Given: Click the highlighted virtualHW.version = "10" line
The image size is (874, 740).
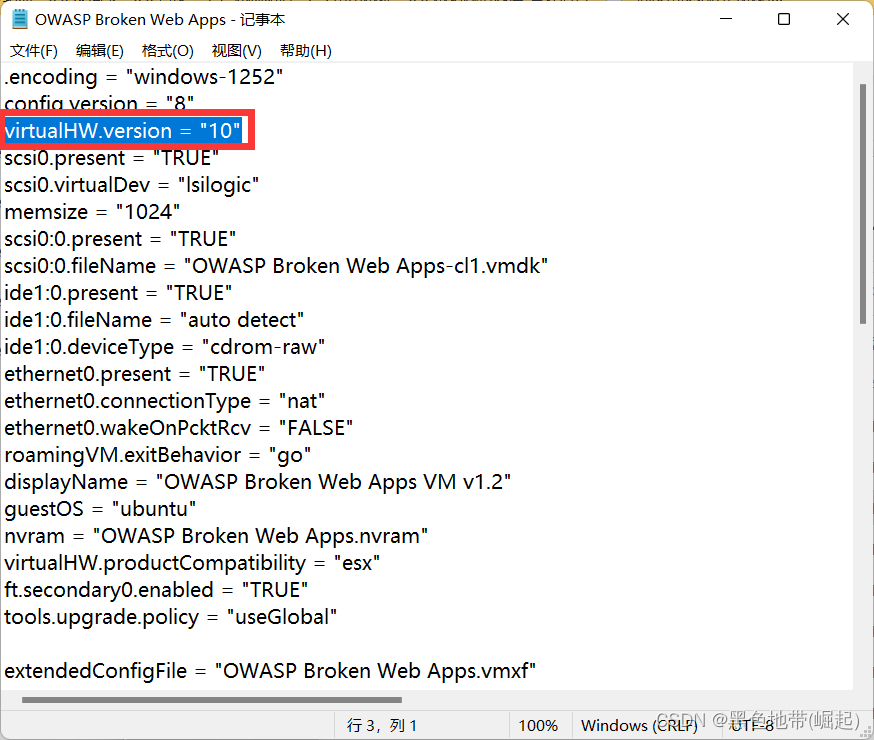Looking at the screenshot, I should pos(123,130).
